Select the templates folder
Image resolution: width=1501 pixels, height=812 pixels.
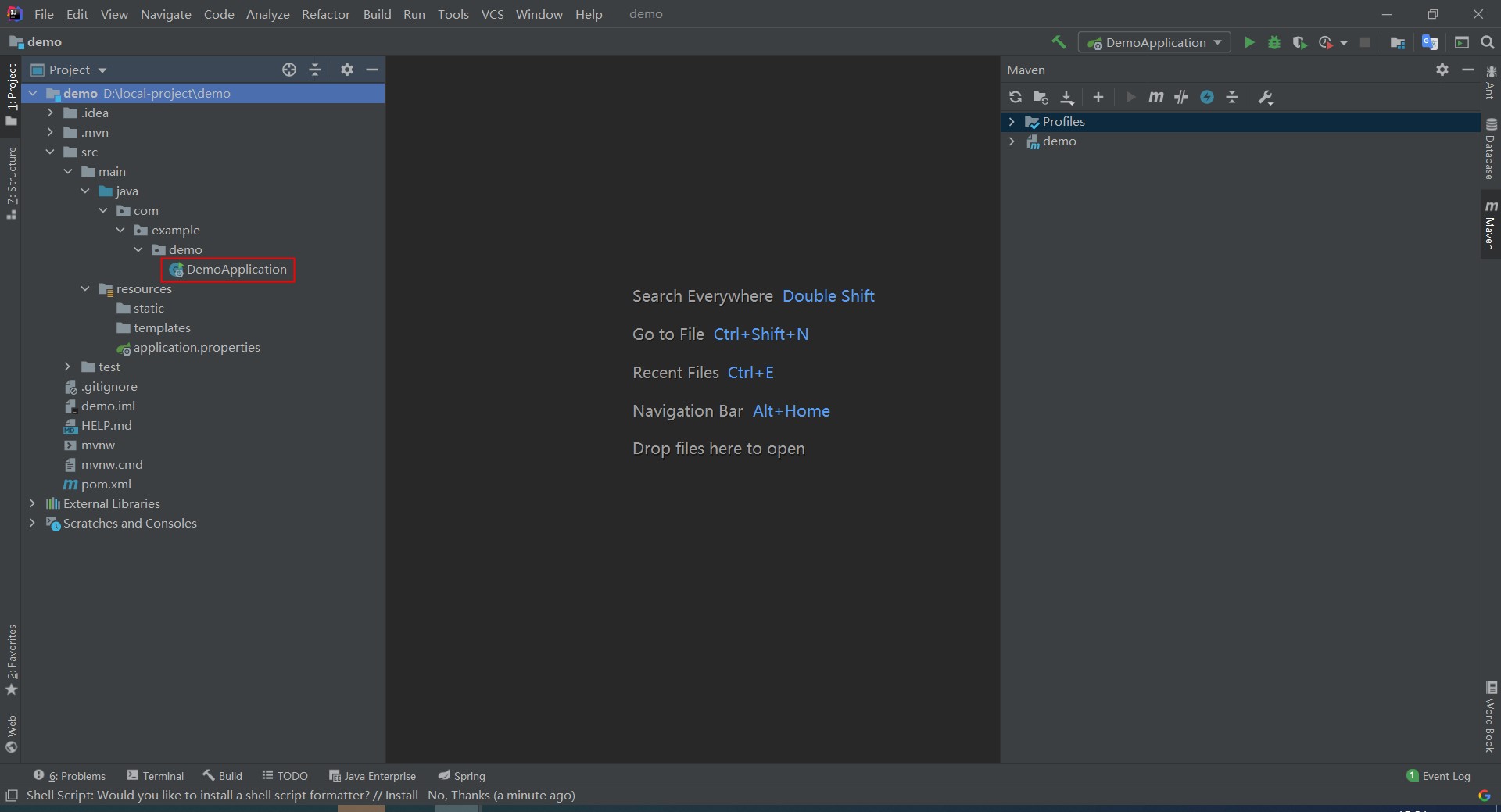point(154,327)
